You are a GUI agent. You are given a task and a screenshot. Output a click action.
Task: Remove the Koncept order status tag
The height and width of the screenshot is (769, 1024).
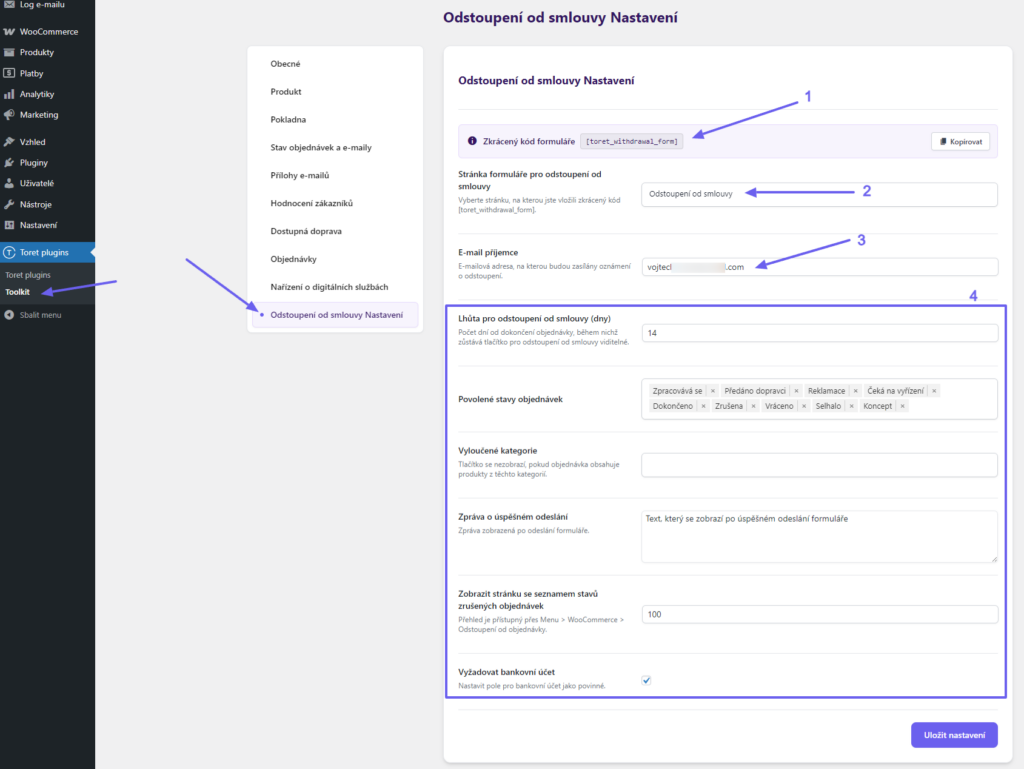pyautogui.click(x=901, y=406)
